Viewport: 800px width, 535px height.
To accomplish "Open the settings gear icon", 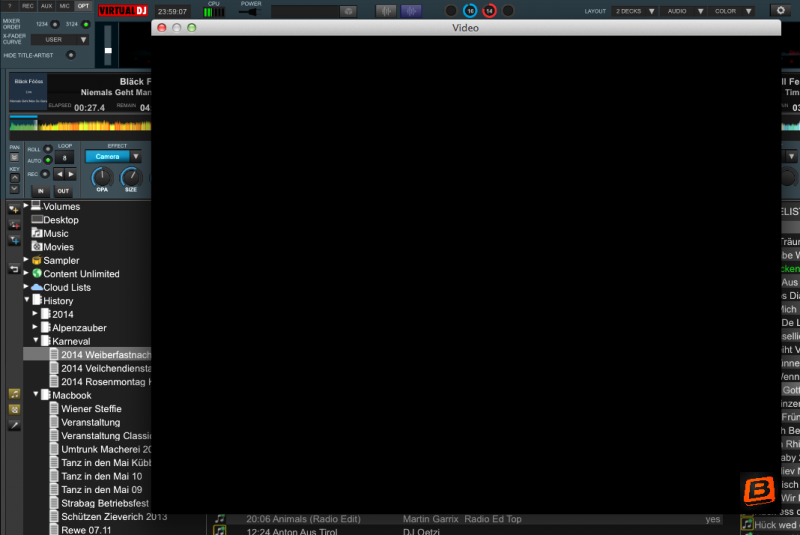I will [x=780, y=10].
